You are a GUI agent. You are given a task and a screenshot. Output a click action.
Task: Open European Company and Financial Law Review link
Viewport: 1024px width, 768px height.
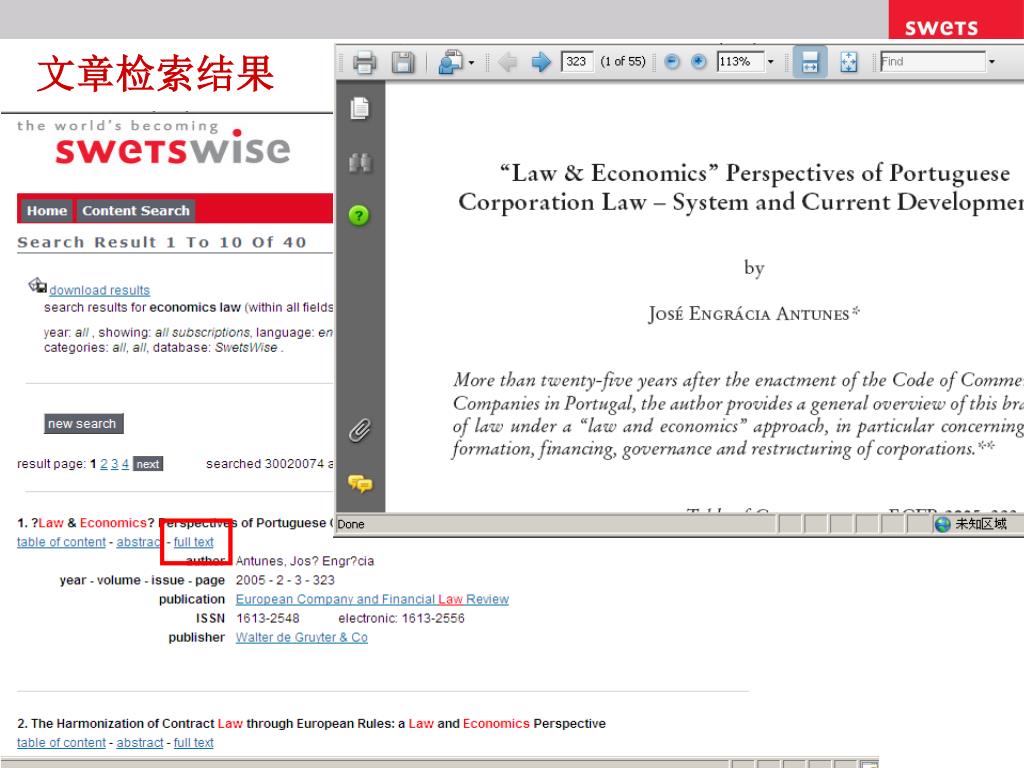pyautogui.click(x=372, y=600)
